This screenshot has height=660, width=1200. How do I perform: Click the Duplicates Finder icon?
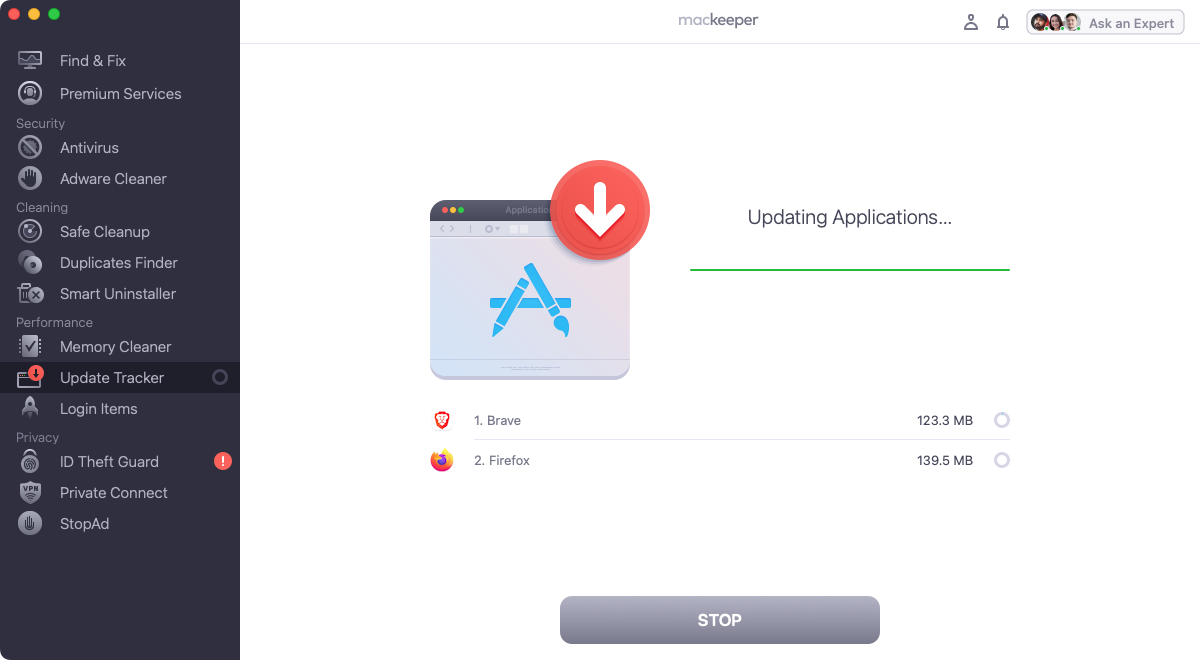tap(30, 262)
